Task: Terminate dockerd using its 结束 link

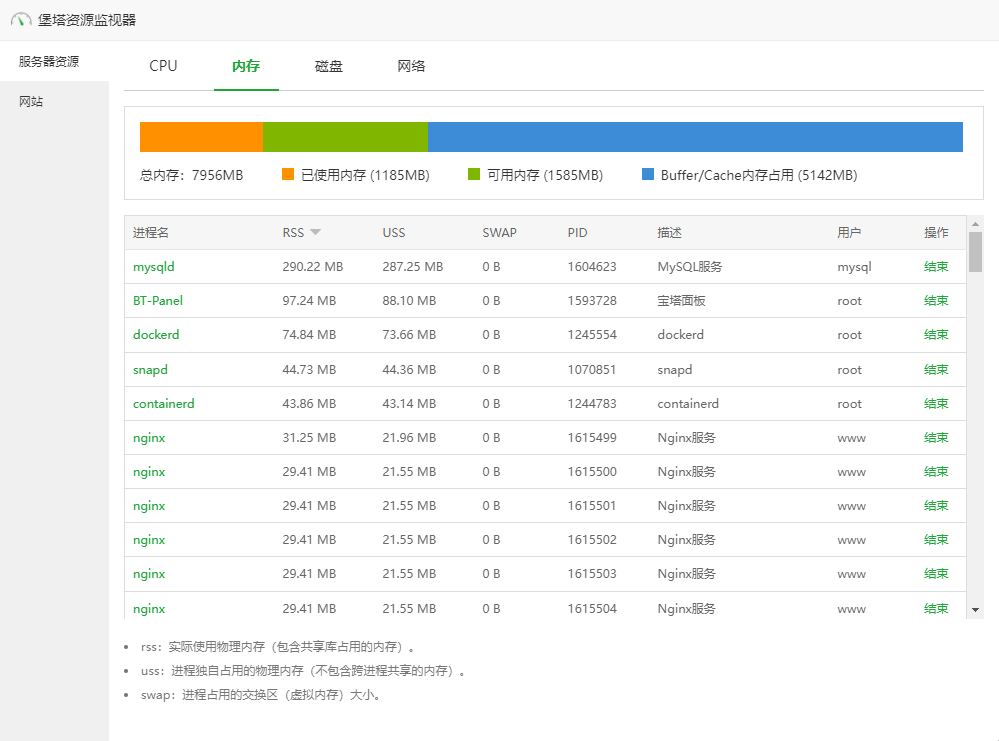Action: pyautogui.click(x=936, y=335)
